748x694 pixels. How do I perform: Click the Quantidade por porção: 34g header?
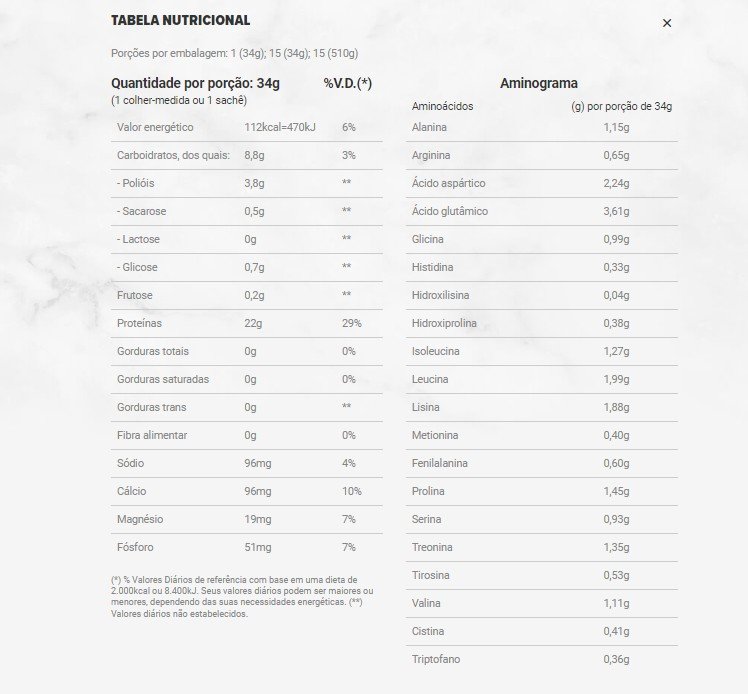click(x=195, y=84)
